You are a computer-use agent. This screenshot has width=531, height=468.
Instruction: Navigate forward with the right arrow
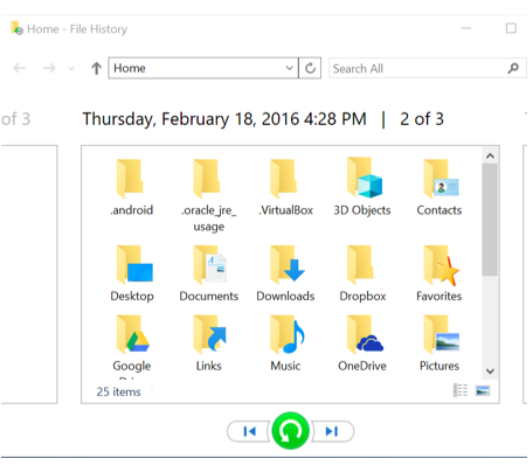[x=49, y=68]
